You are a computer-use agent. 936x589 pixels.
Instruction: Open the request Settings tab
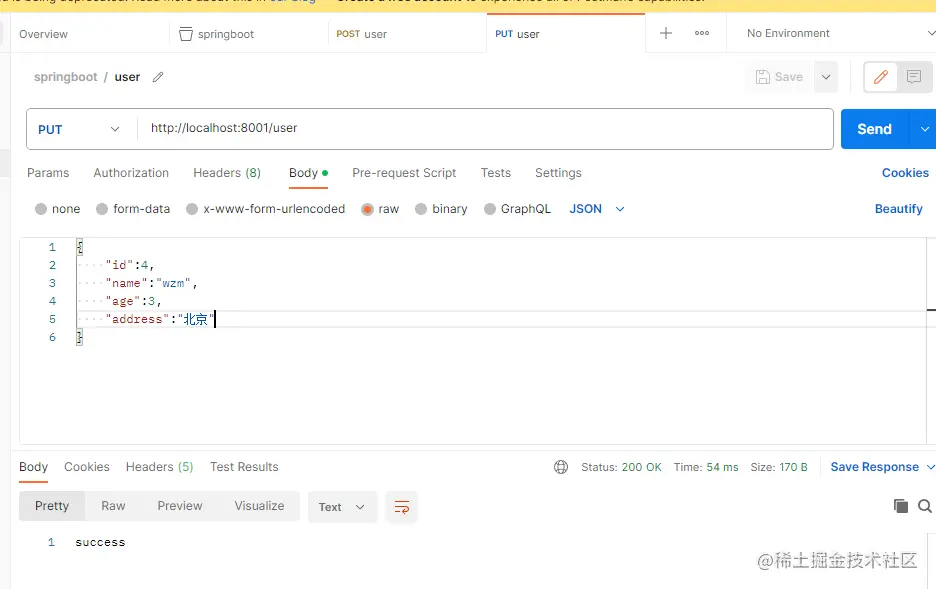coord(558,172)
